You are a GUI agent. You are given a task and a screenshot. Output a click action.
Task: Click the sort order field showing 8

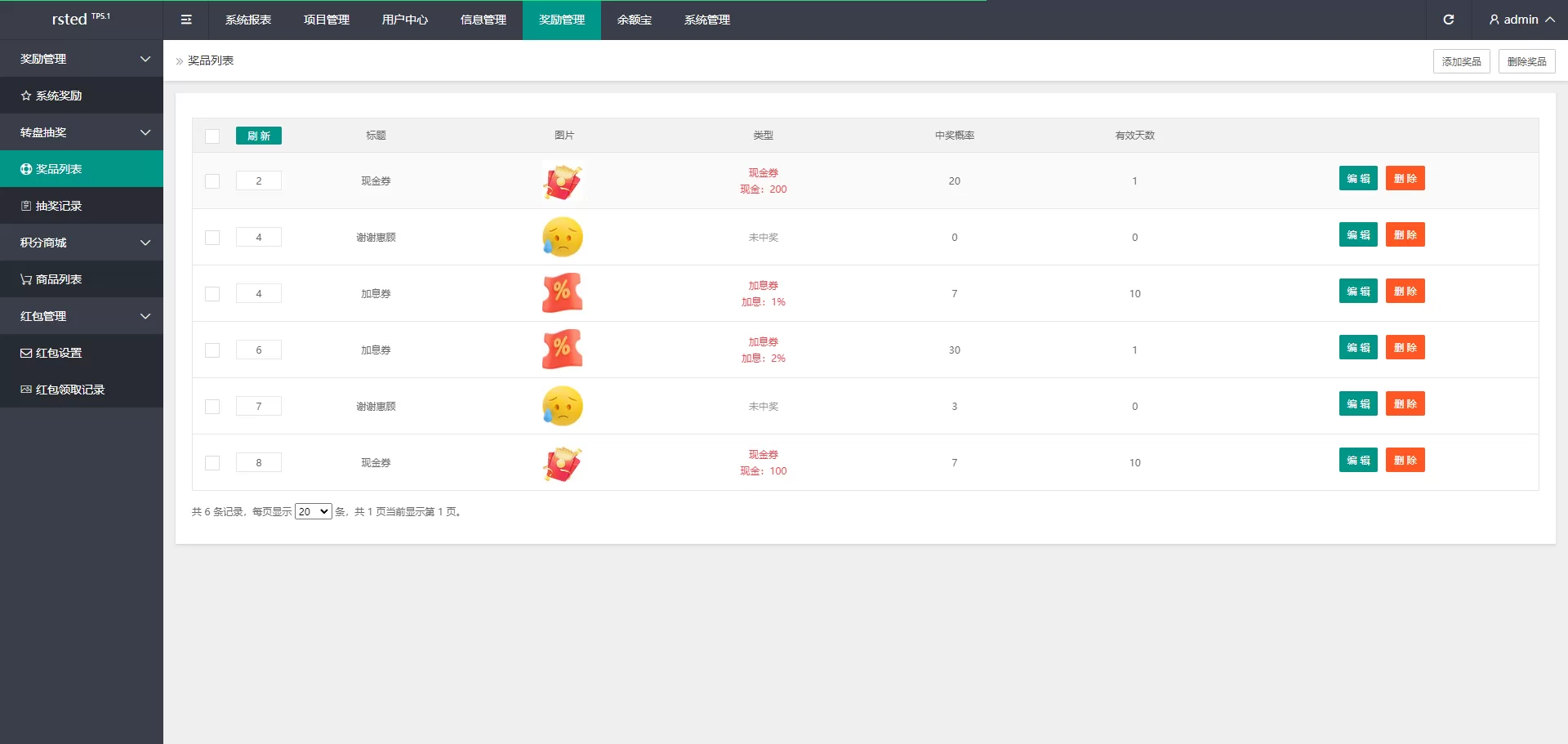(259, 462)
